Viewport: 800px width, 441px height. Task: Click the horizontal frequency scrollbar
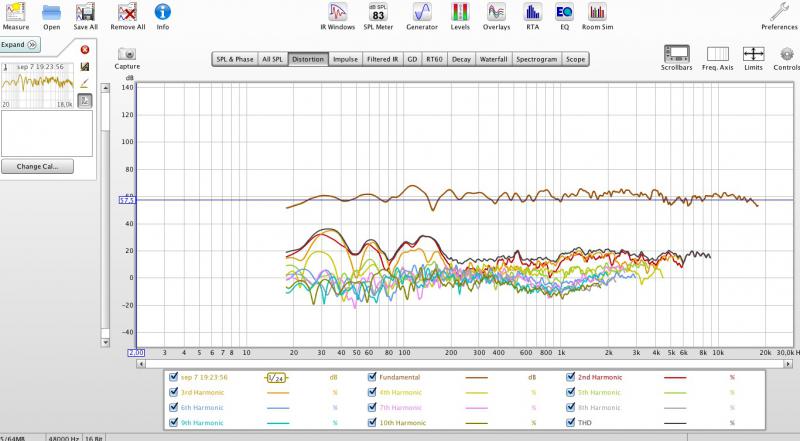464,364
